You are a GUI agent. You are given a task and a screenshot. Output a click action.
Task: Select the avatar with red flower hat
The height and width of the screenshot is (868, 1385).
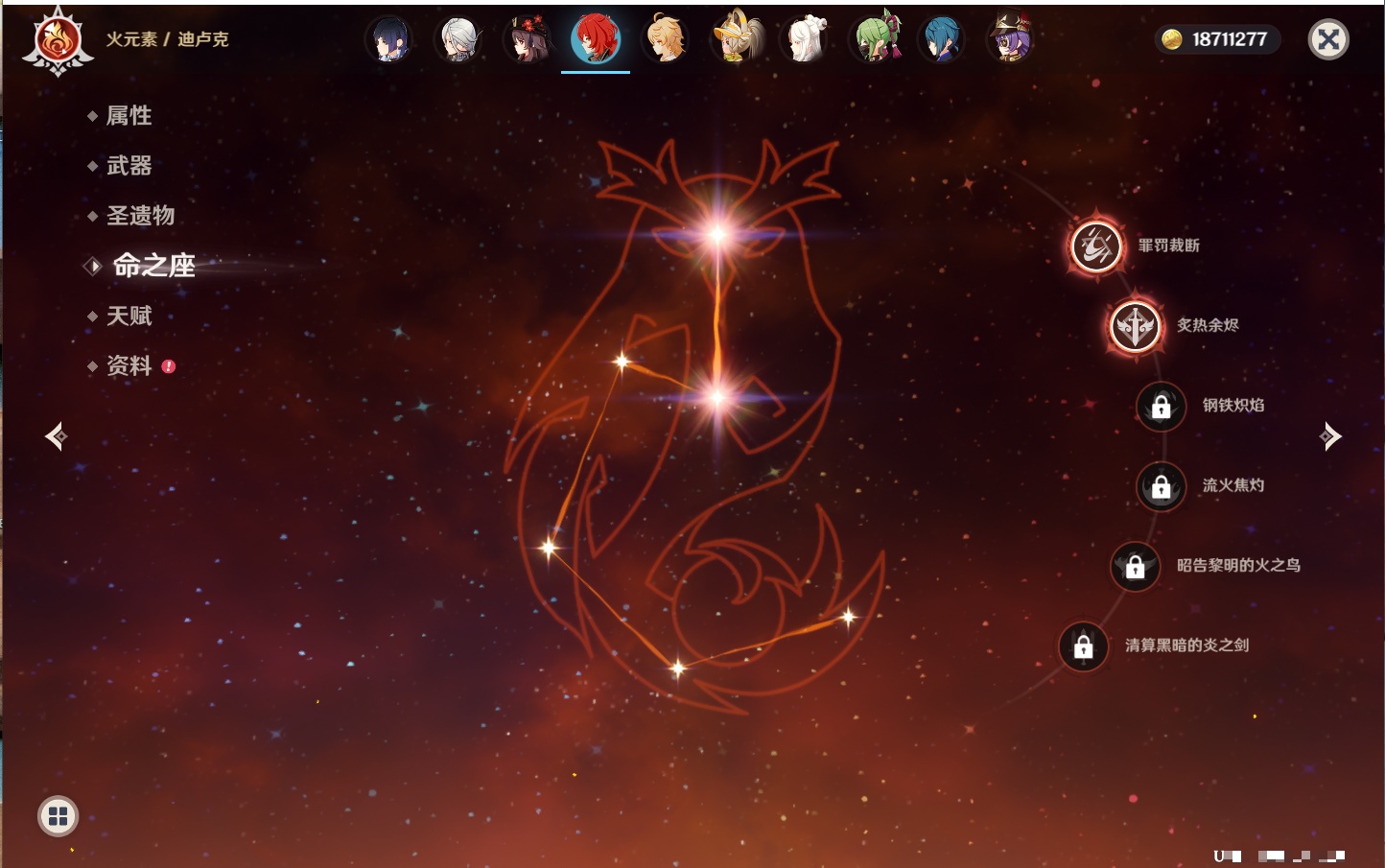528,39
